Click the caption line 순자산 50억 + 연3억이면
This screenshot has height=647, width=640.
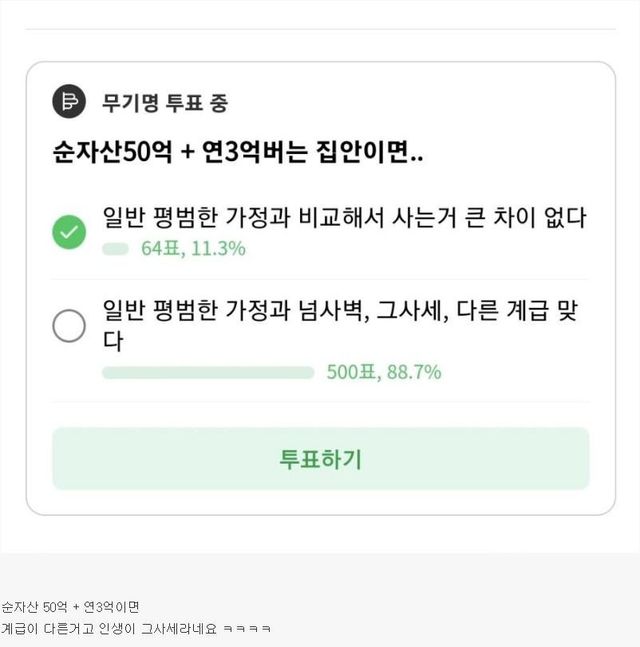click(x=70, y=606)
